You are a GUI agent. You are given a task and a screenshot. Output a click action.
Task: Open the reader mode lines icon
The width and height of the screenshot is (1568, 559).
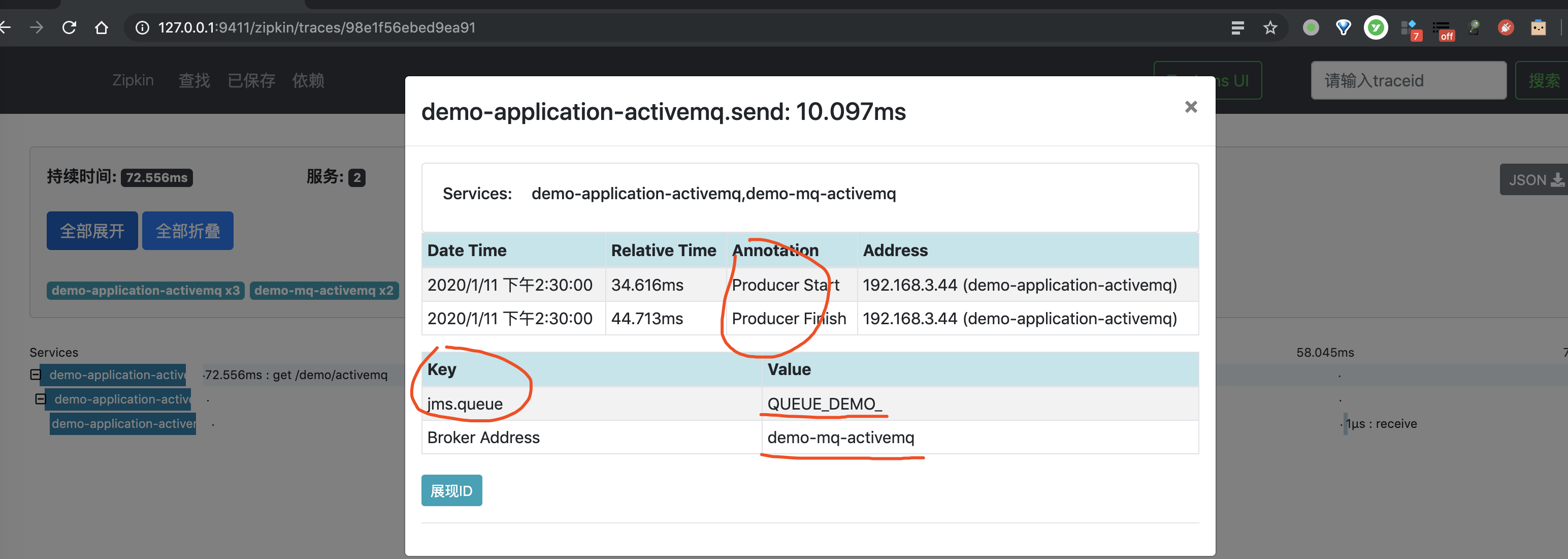click(x=1237, y=27)
